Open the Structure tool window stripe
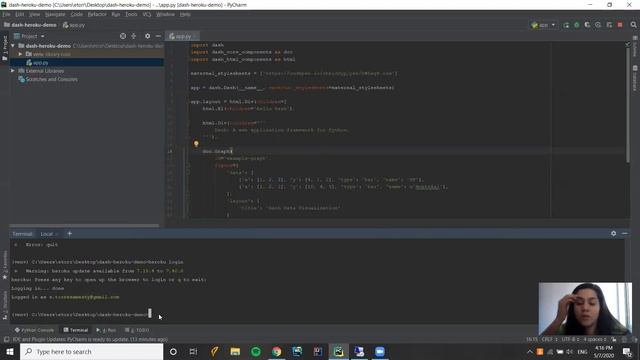This screenshot has height=360, width=640. (5, 305)
